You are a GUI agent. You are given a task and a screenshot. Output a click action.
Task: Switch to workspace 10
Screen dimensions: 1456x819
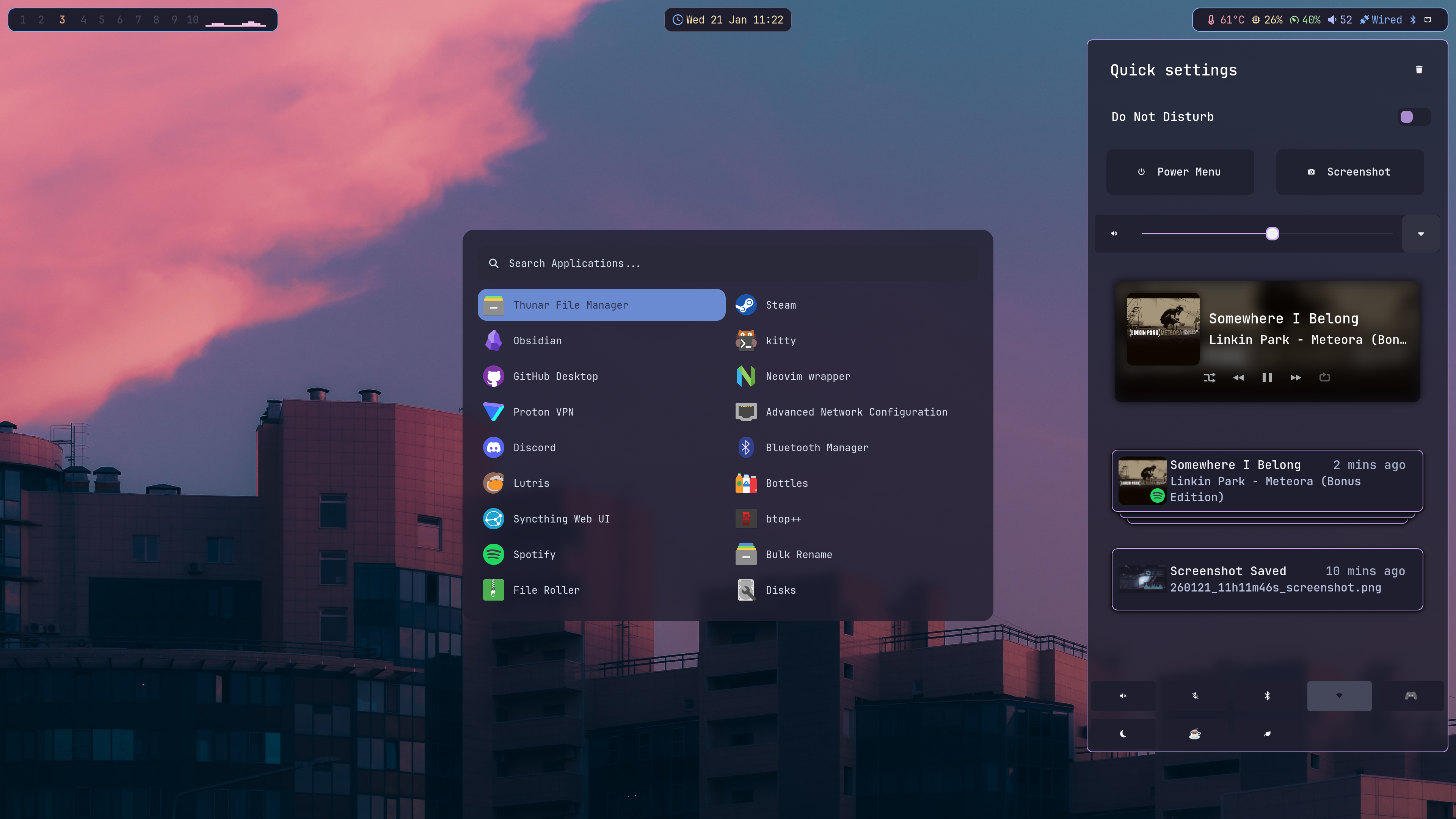click(193, 20)
